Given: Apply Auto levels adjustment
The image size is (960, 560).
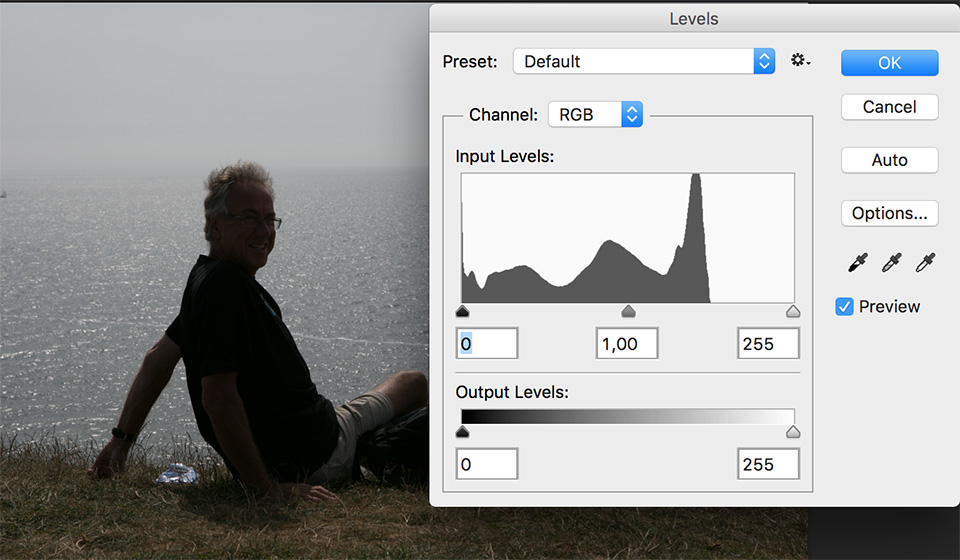Looking at the screenshot, I should pos(890,160).
